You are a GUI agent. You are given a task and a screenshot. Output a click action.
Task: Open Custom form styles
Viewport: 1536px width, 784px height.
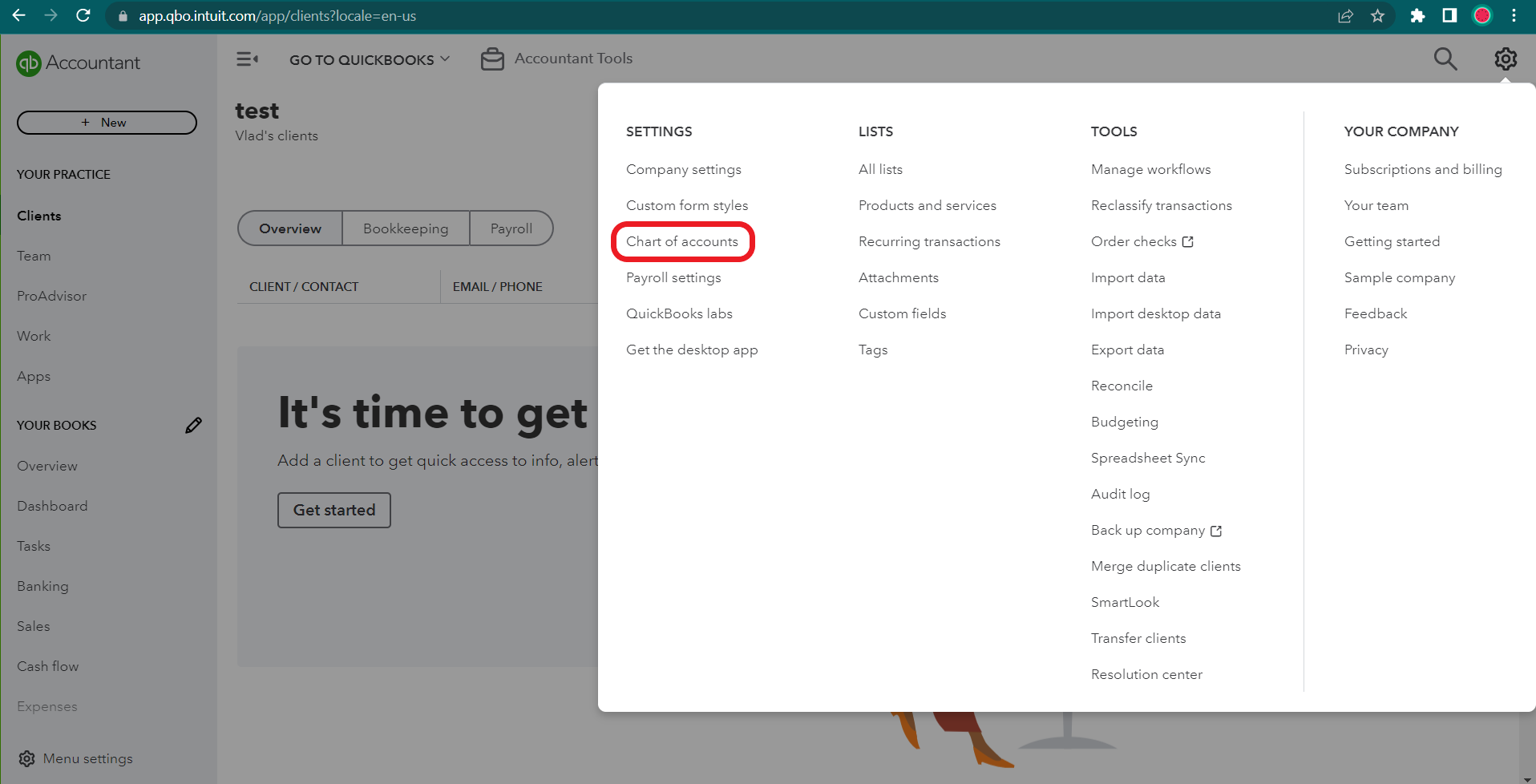[x=687, y=205]
